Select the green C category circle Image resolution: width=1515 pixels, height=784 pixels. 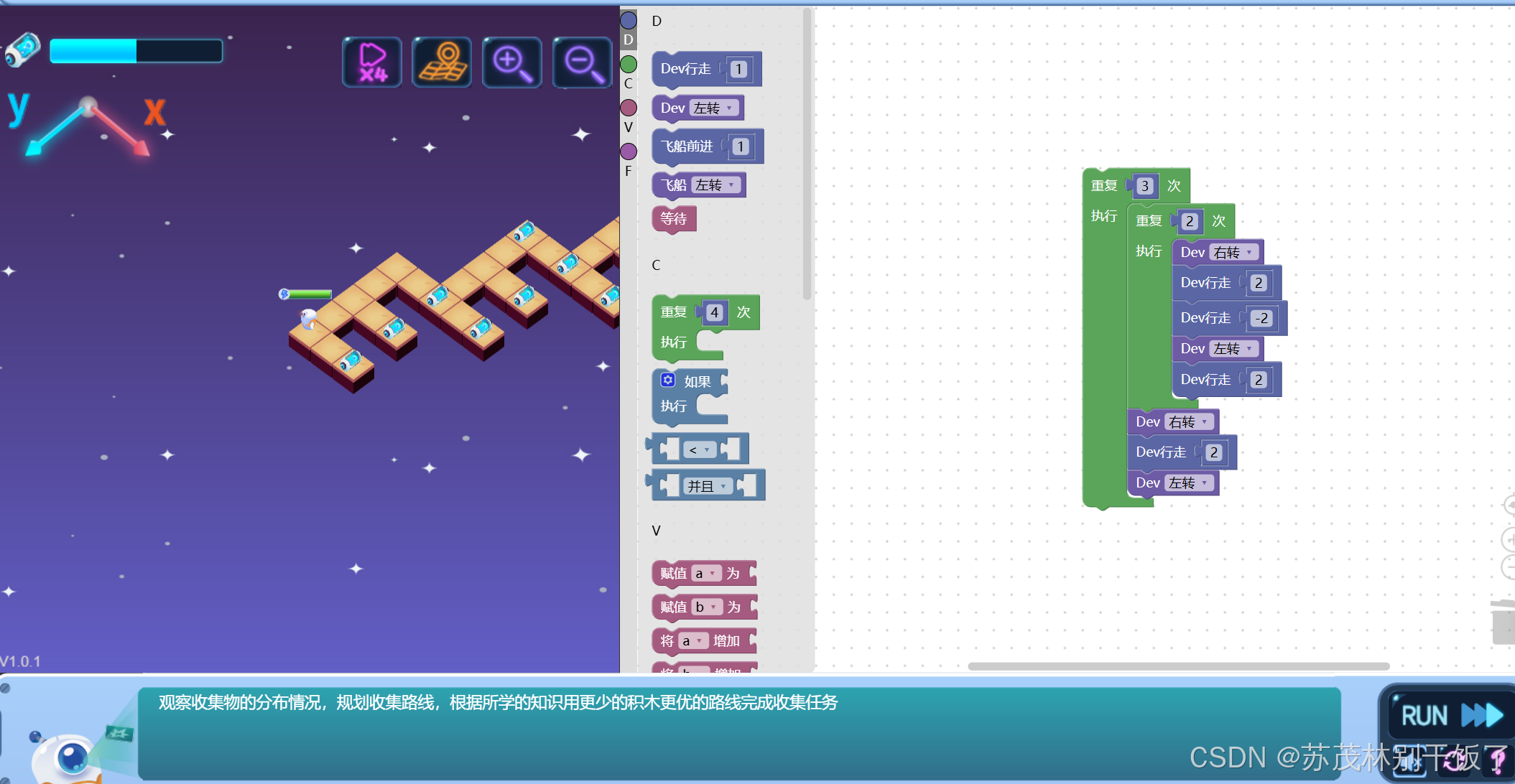(x=629, y=65)
